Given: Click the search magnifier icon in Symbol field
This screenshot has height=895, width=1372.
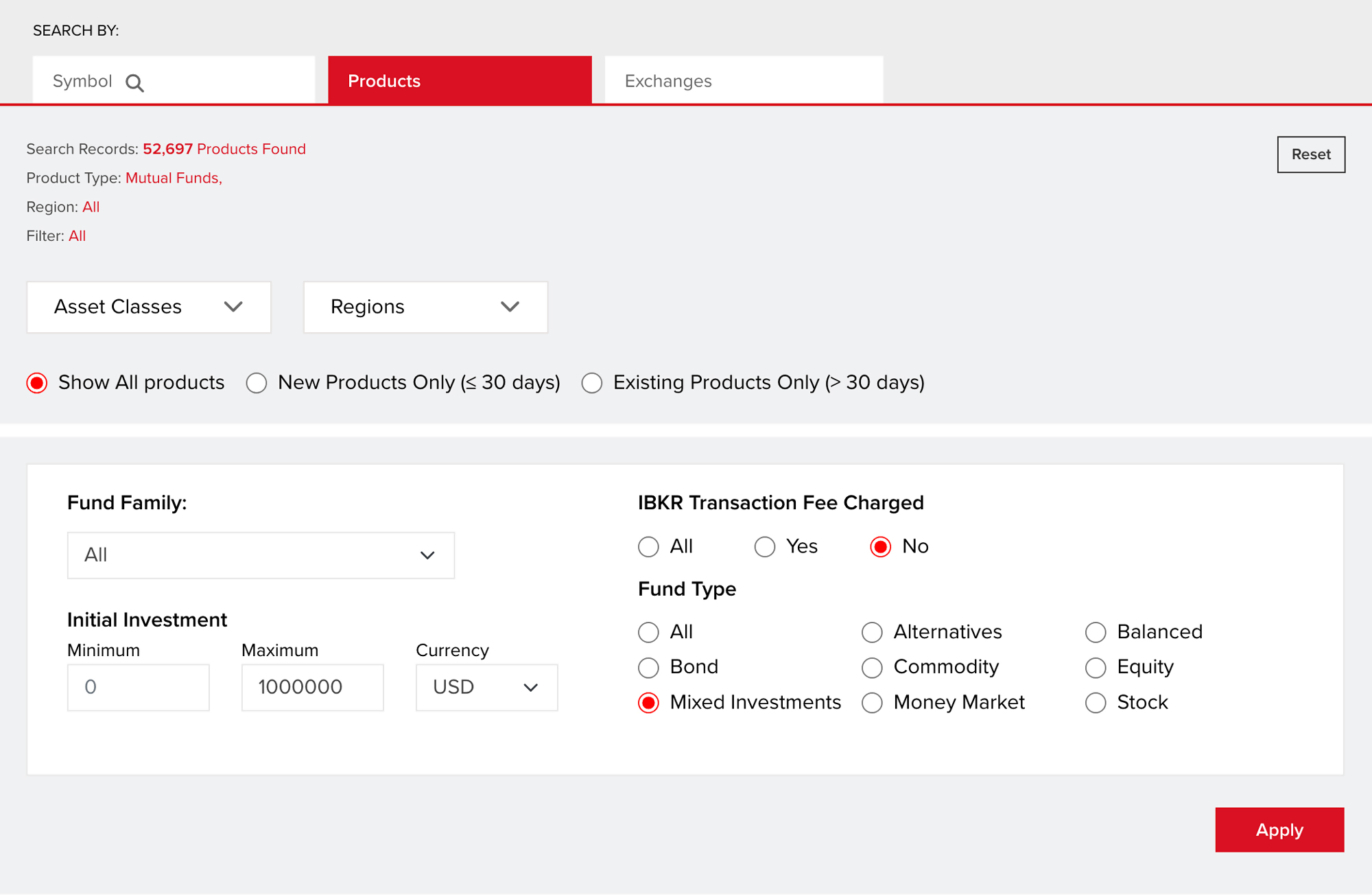Looking at the screenshot, I should [135, 82].
